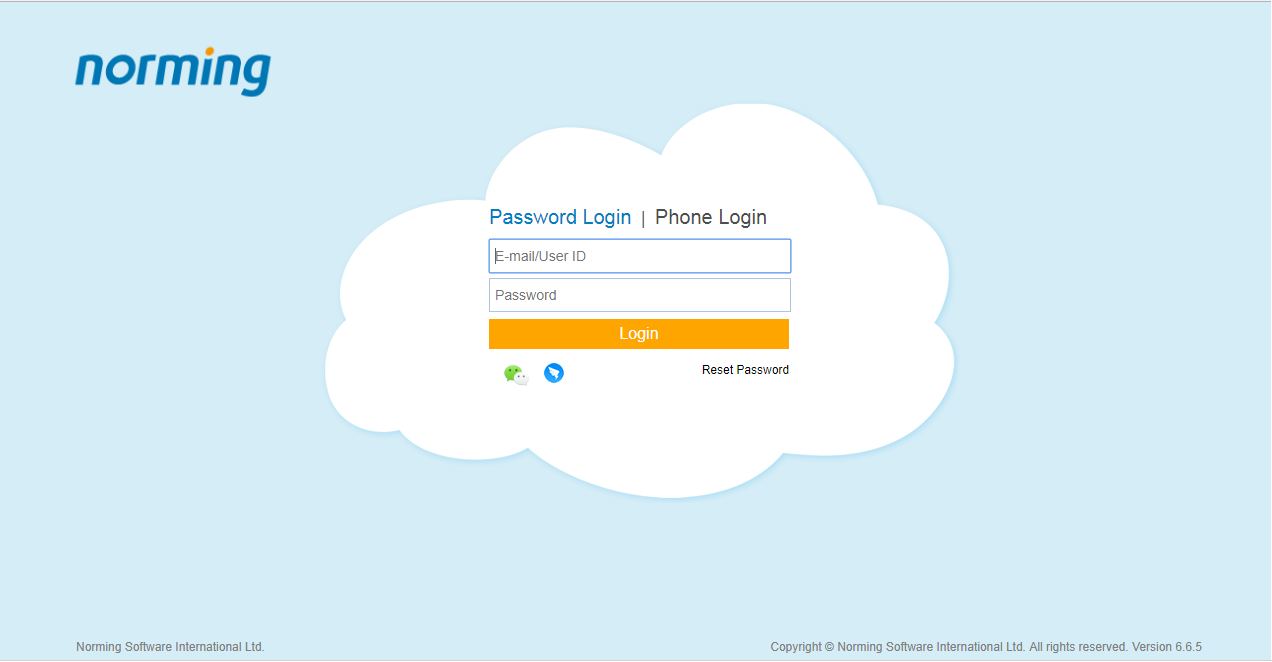1272x662 pixels.
Task: Click Norming Software International Ltd. footer text
Action: coord(170,647)
